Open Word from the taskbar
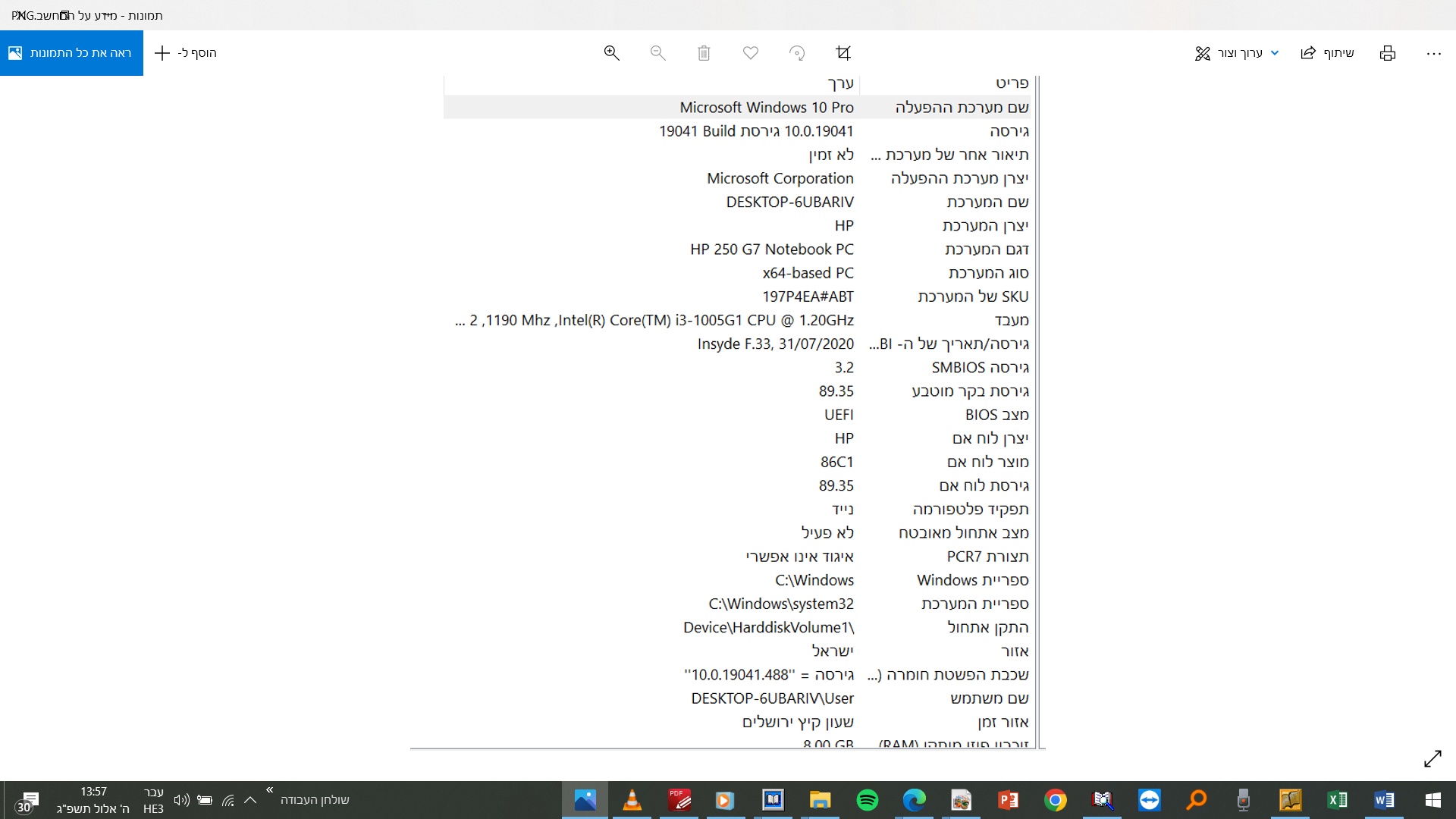1456x819 pixels. (x=1384, y=800)
